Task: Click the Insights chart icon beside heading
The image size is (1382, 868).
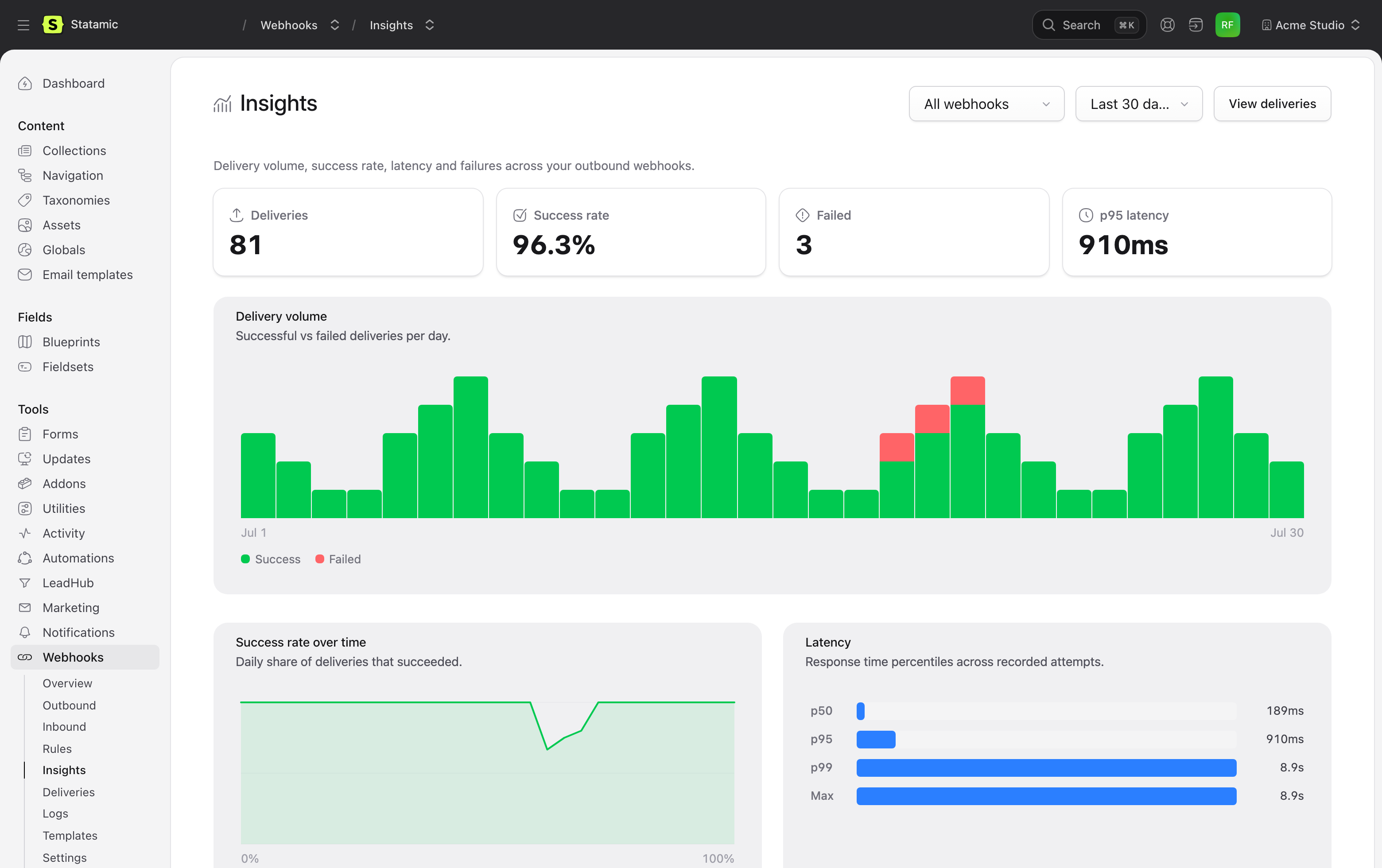Action: point(222,104)
